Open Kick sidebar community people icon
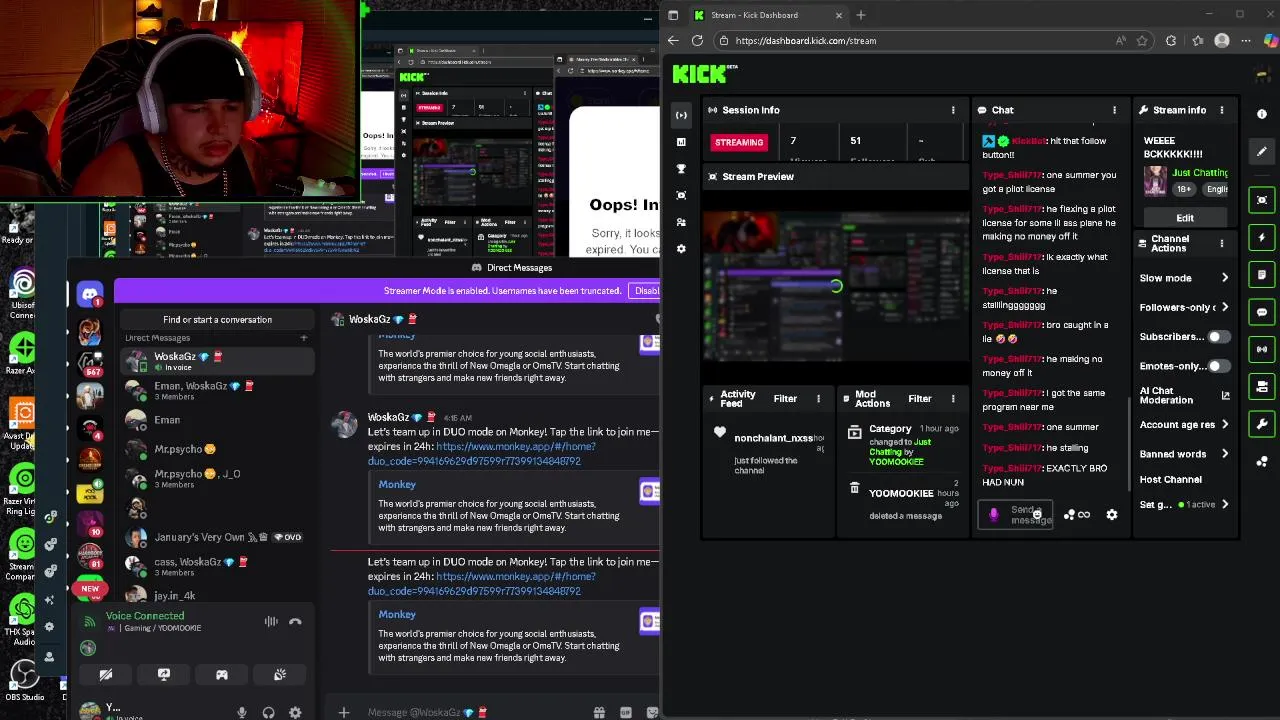1280x720 pixels. point(681,222)
